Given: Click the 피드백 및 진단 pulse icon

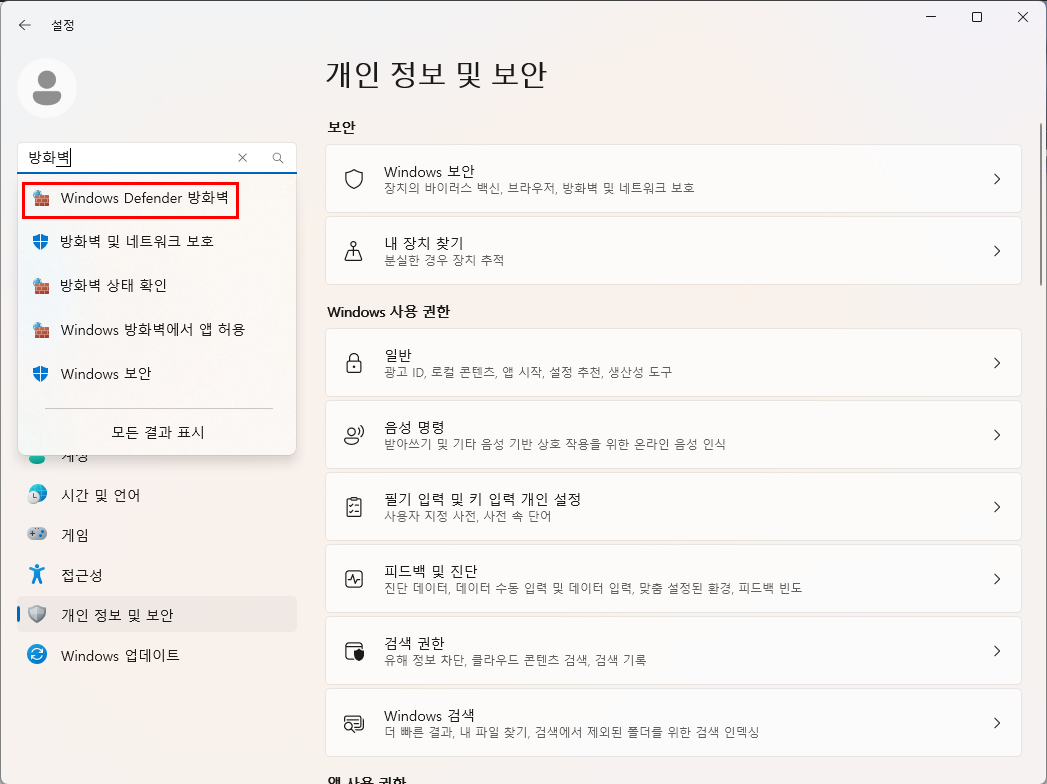Looking at the screenshot, I should (x=354, y=579).
